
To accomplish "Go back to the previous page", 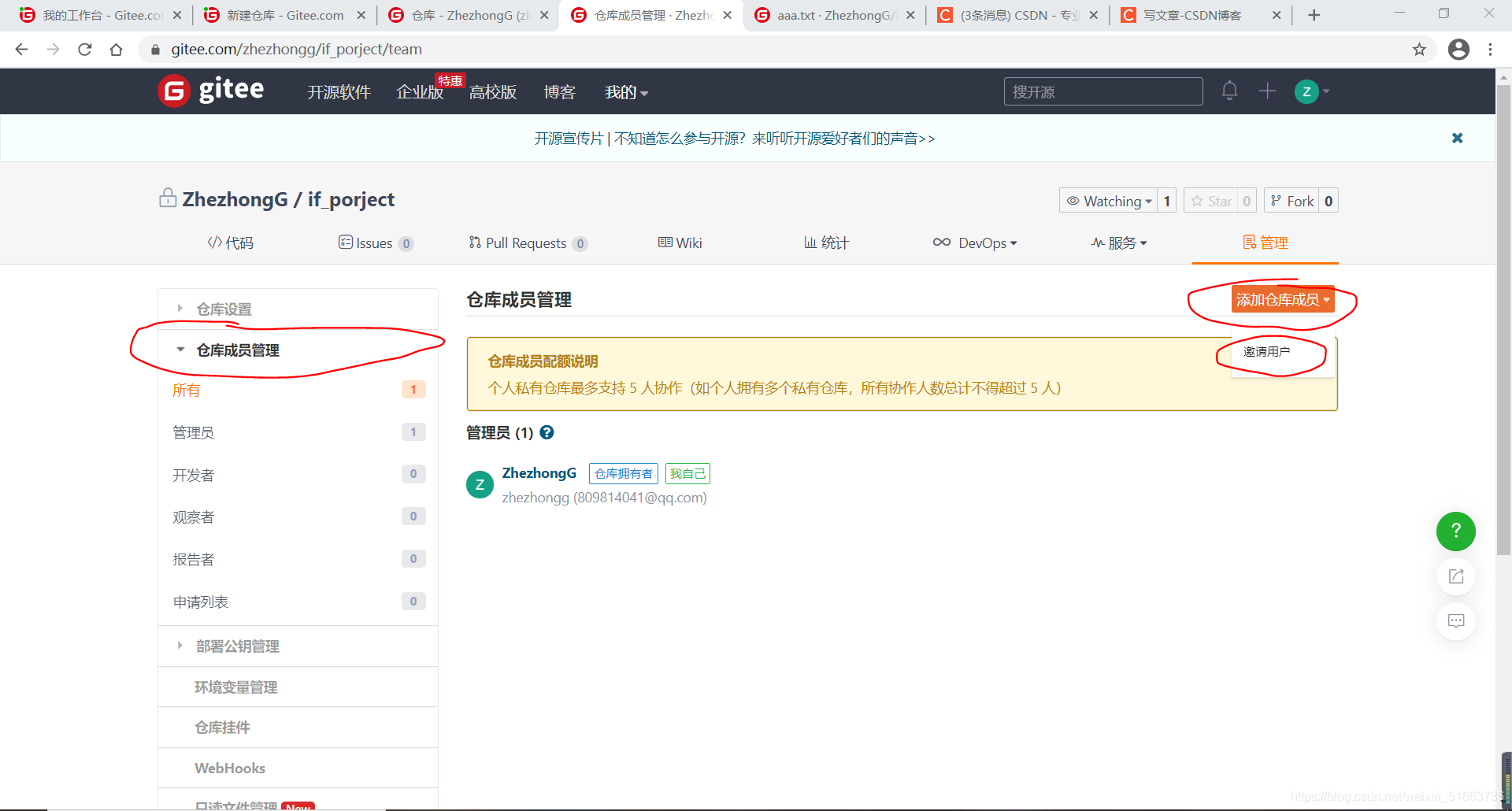I will point(22,50).
